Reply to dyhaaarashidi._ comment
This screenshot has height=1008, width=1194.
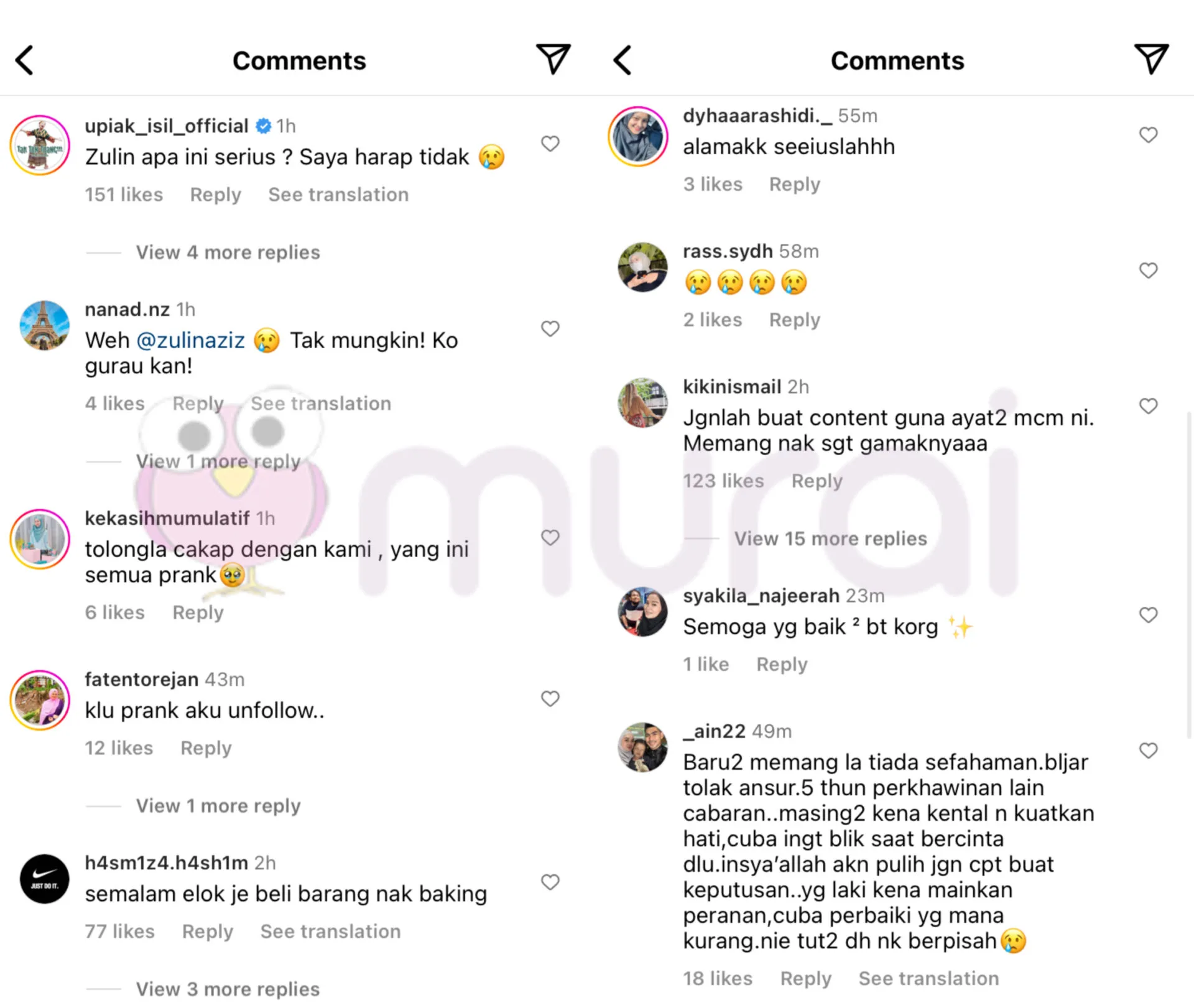point(795,184)
